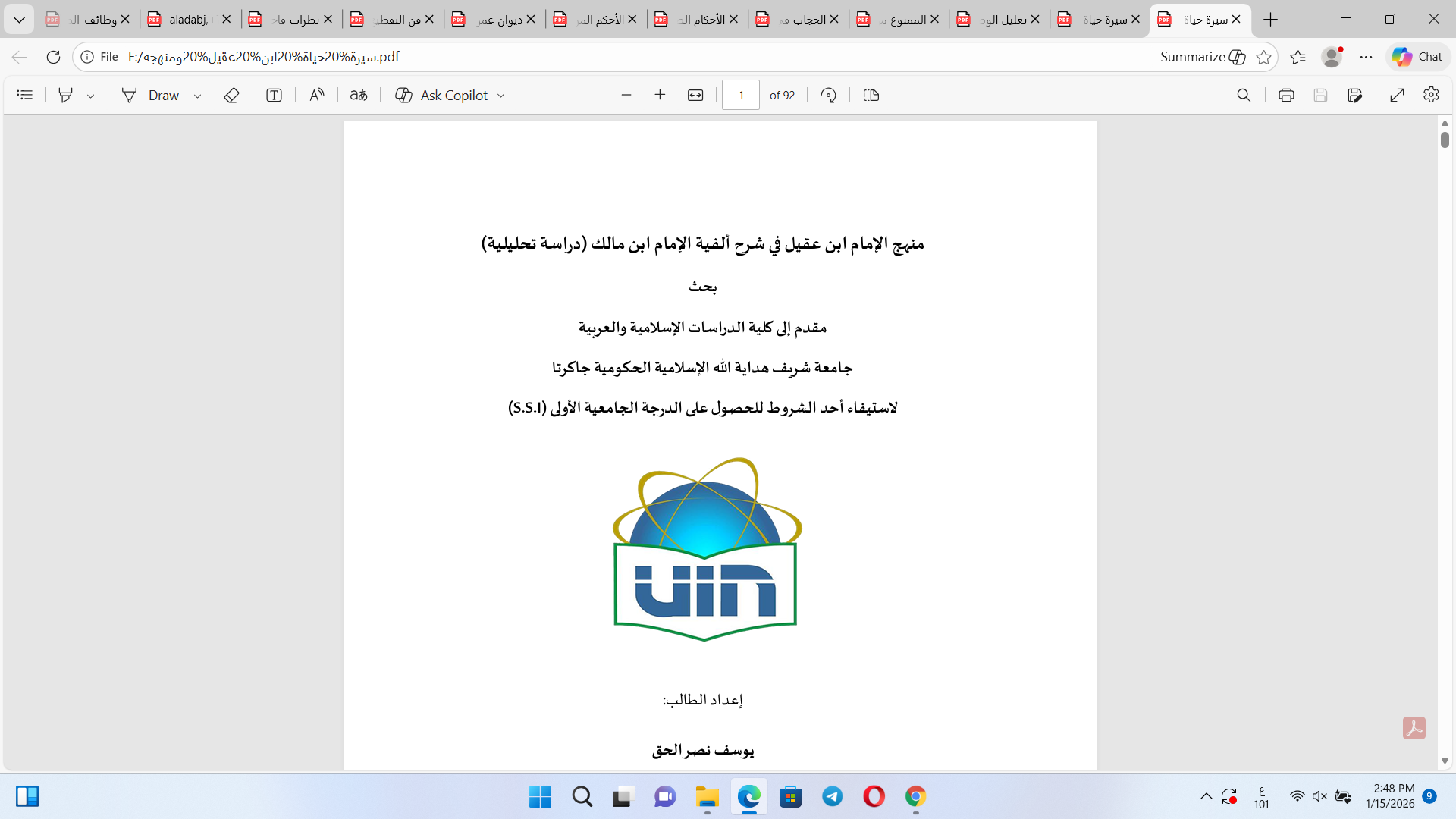
Task: Switch to the ديوان عمر tab
Action: click(494, 20)
